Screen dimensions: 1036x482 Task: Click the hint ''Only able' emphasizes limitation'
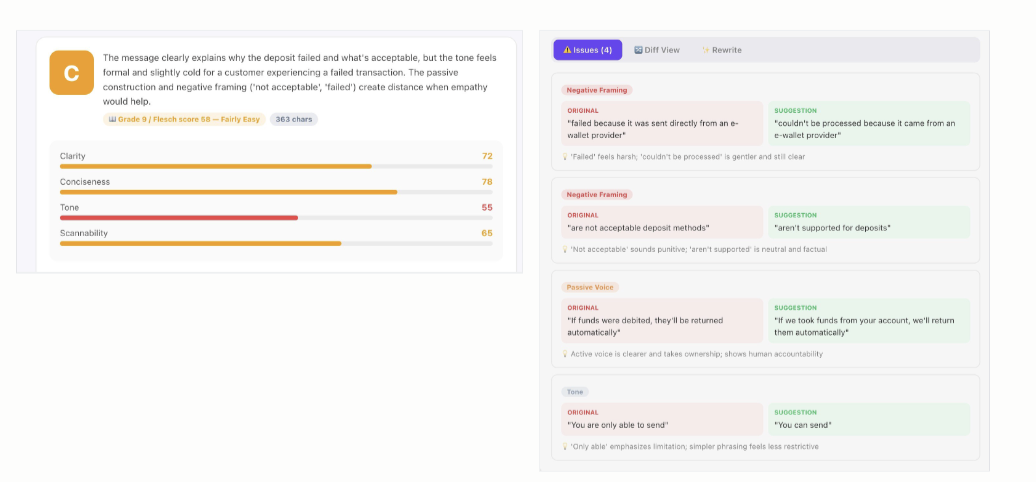coord(694,446)
